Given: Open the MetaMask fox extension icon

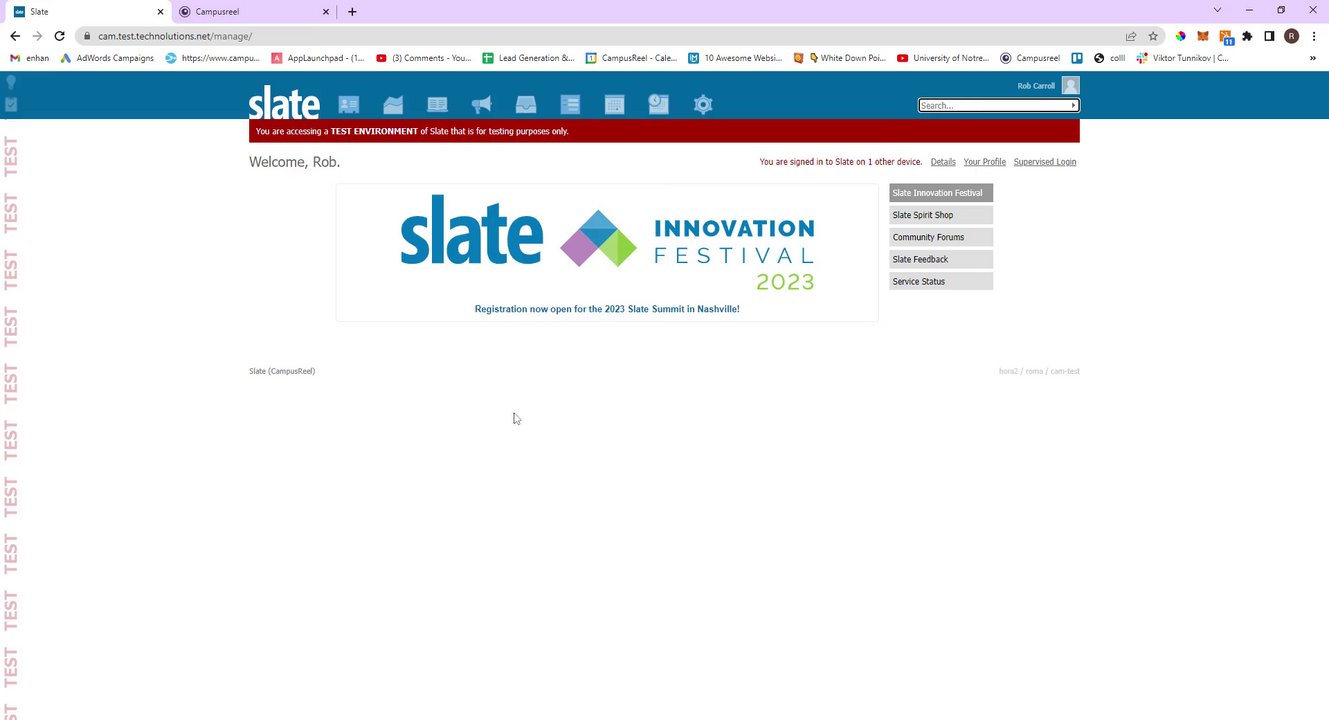Looking at the screenshot, I should (x=1203, y=36).
